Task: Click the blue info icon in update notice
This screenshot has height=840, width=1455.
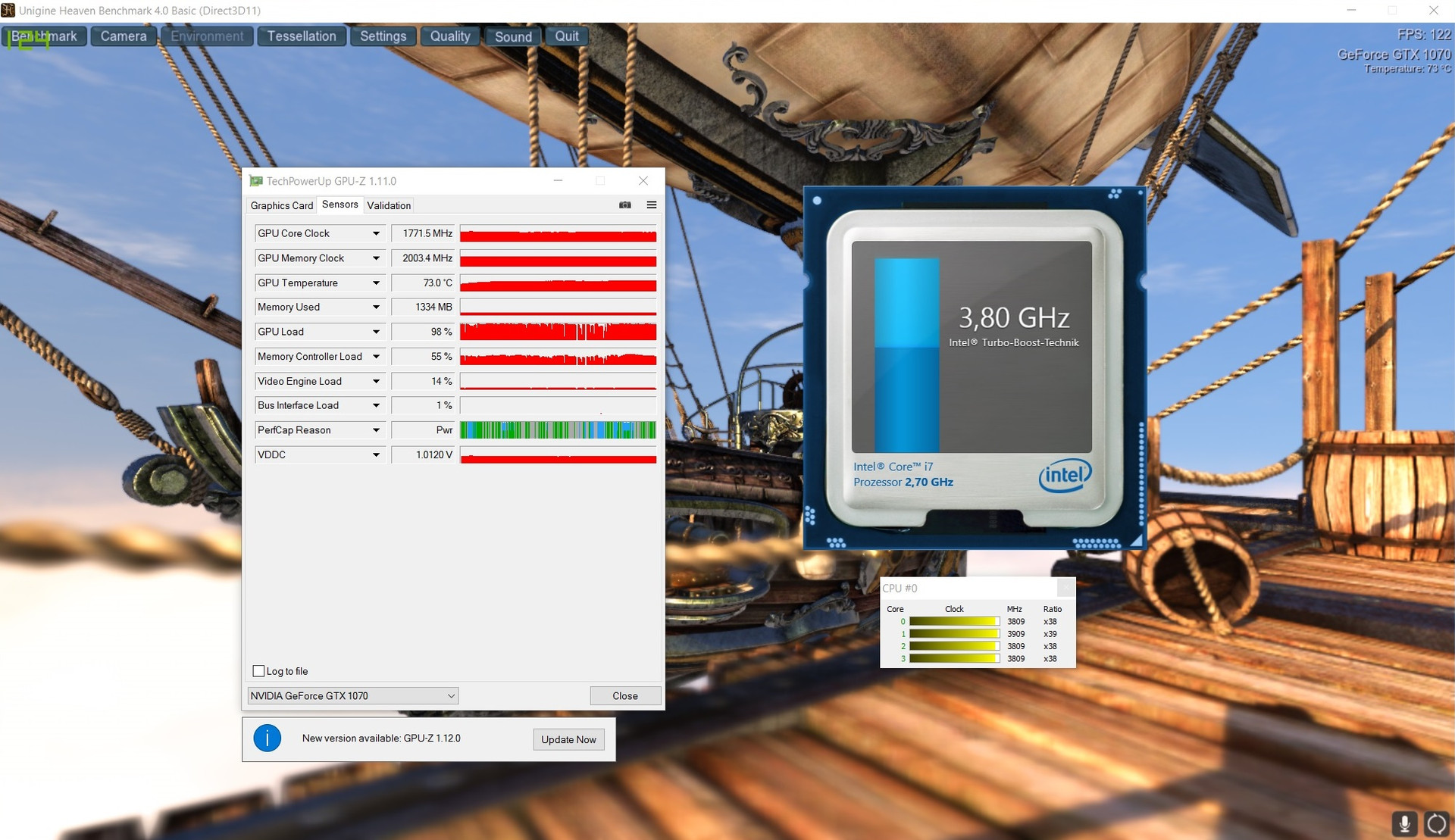Action: 268,739
